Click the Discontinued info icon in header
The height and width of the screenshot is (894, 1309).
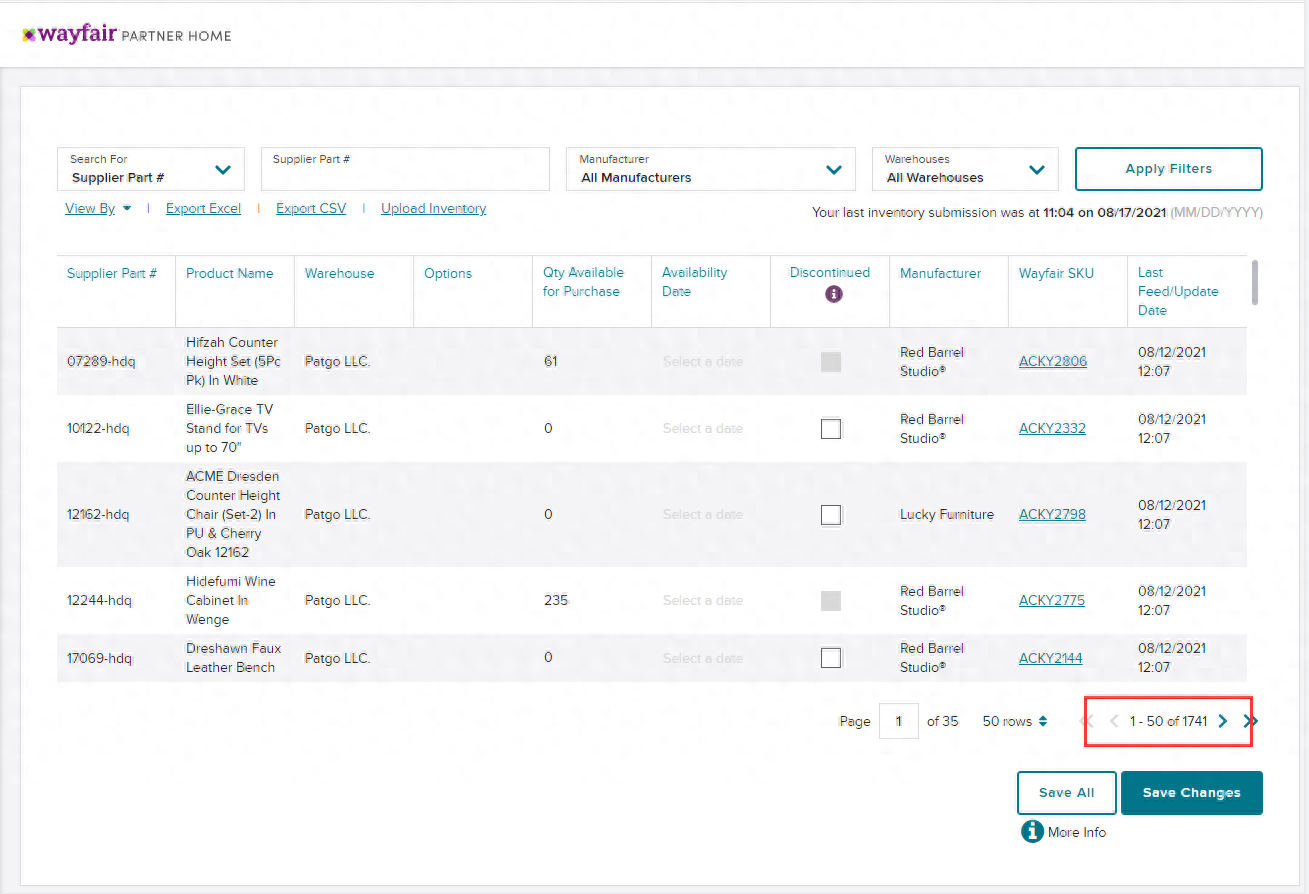tap(834, 294)
